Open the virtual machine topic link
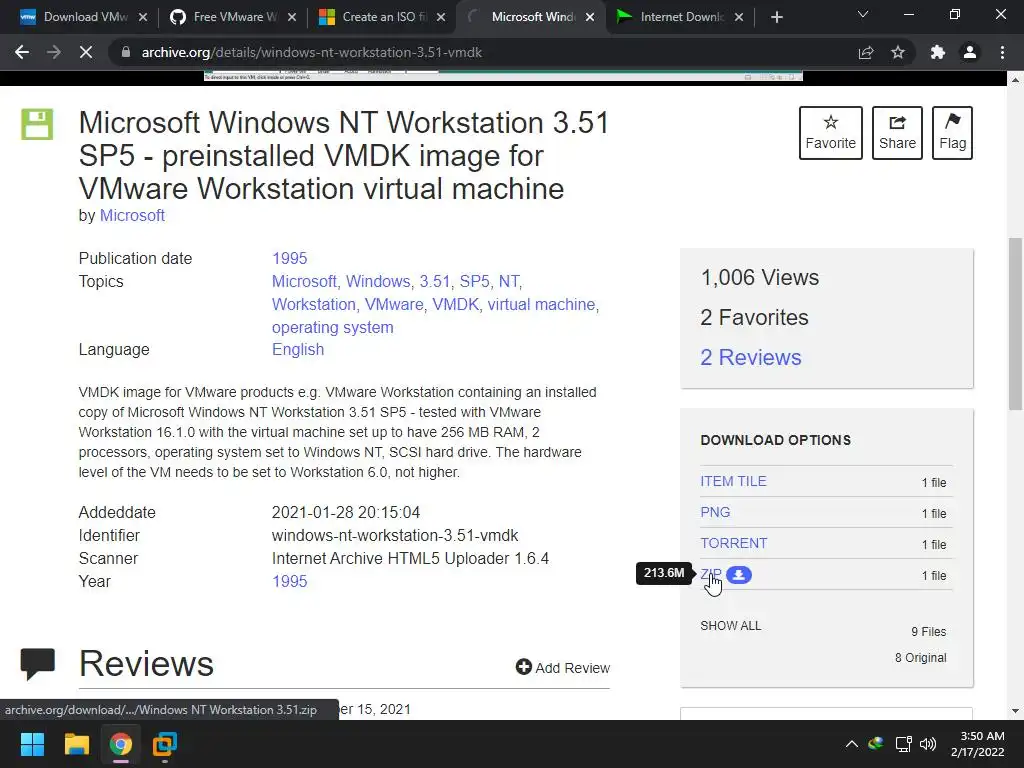This screenshot has width=1024, height=768. (x=542, y=304)
